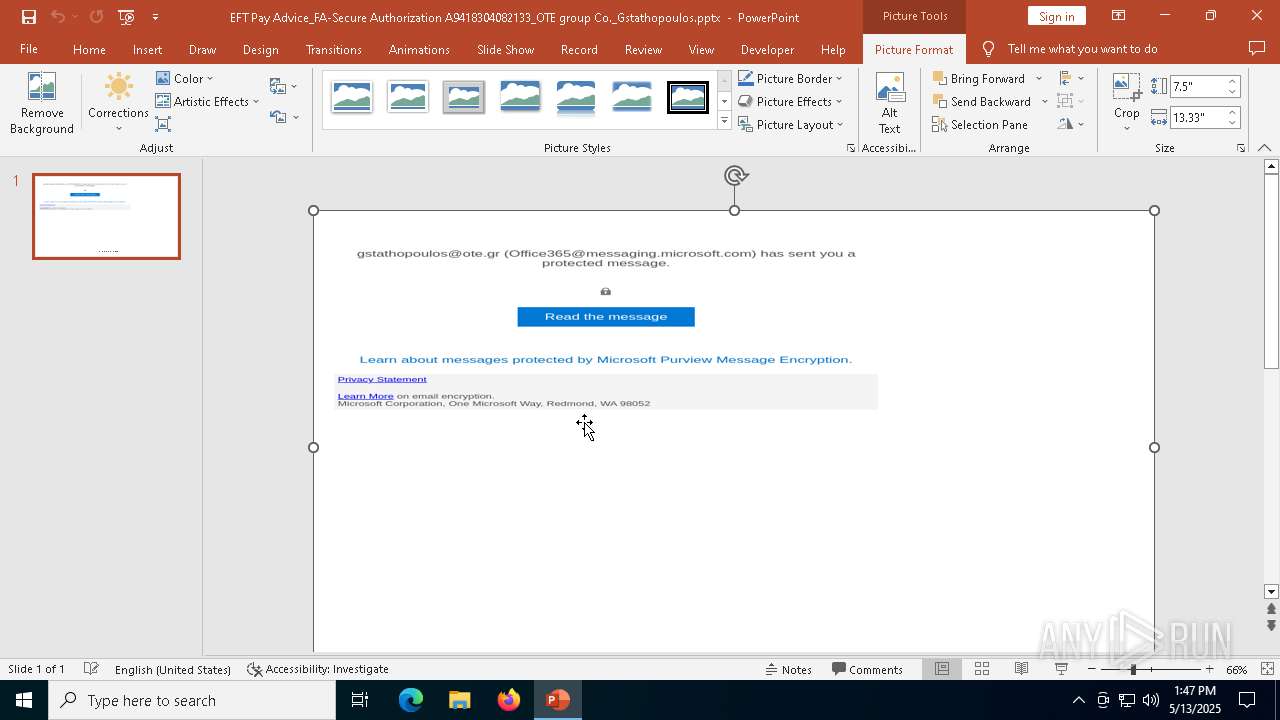Image resolution: width=1280 pixels, height=720 pixels.
Task: Start presentation from beginning icon in title bar
Action: coord(126,17)
